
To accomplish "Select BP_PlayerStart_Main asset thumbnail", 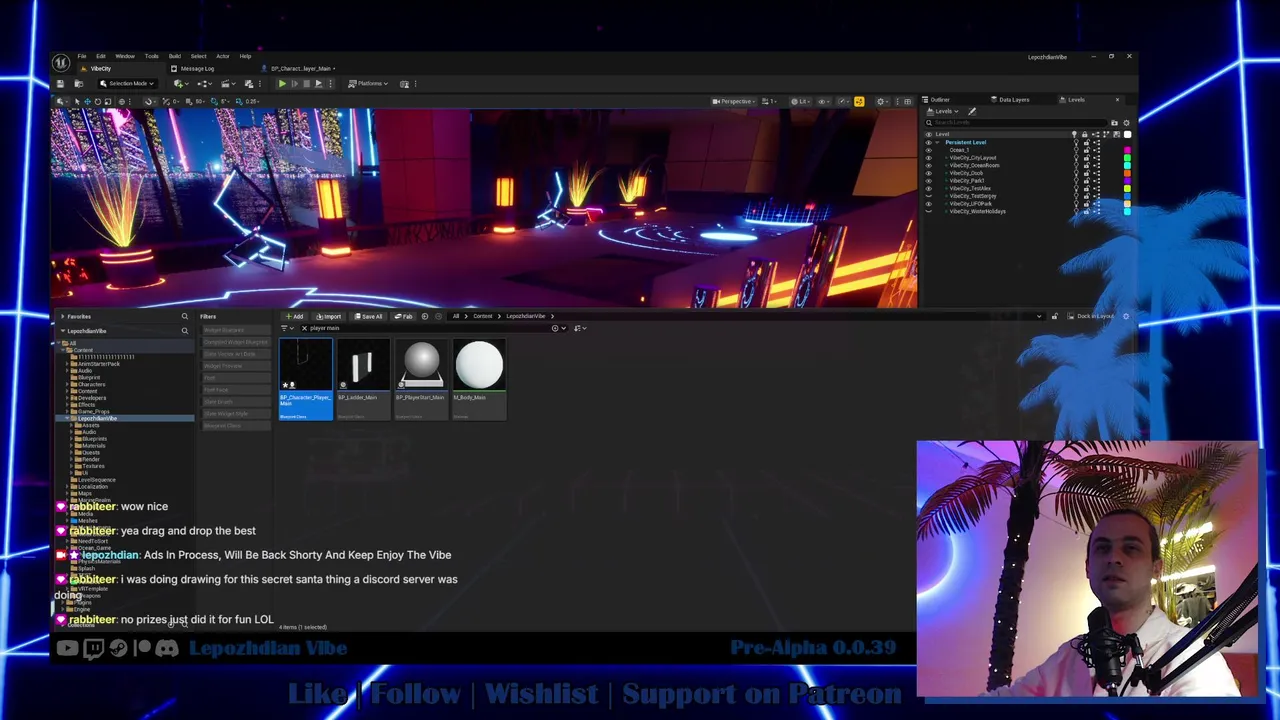I will pyautogui.click(x=421, y=379).
